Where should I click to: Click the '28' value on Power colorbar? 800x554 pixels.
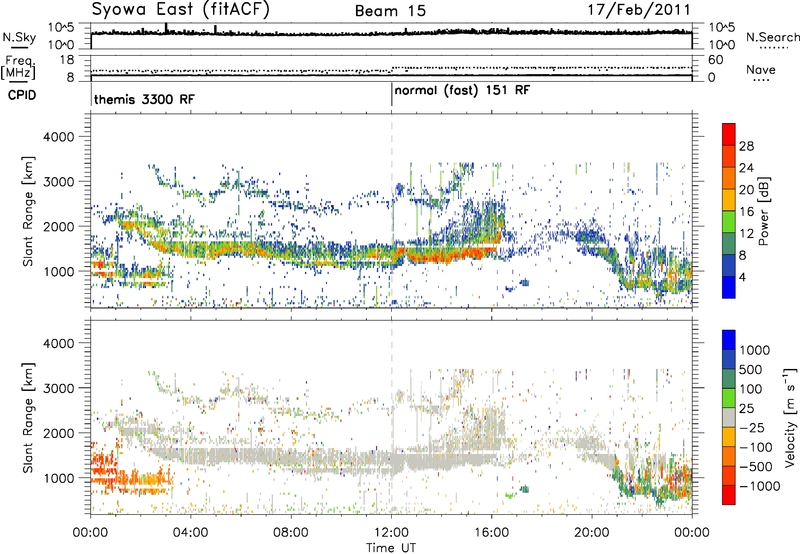click(746, 146)
